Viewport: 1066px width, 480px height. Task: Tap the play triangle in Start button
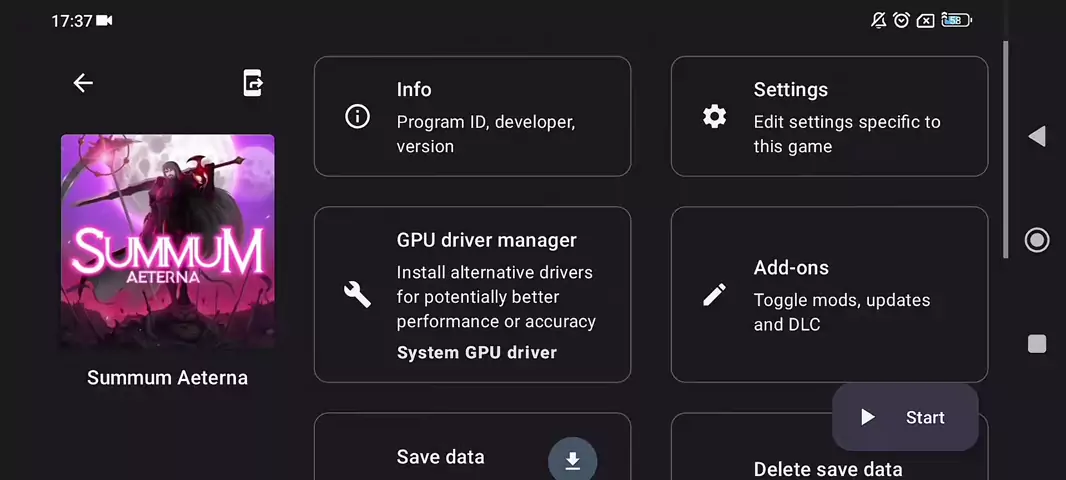868,417
